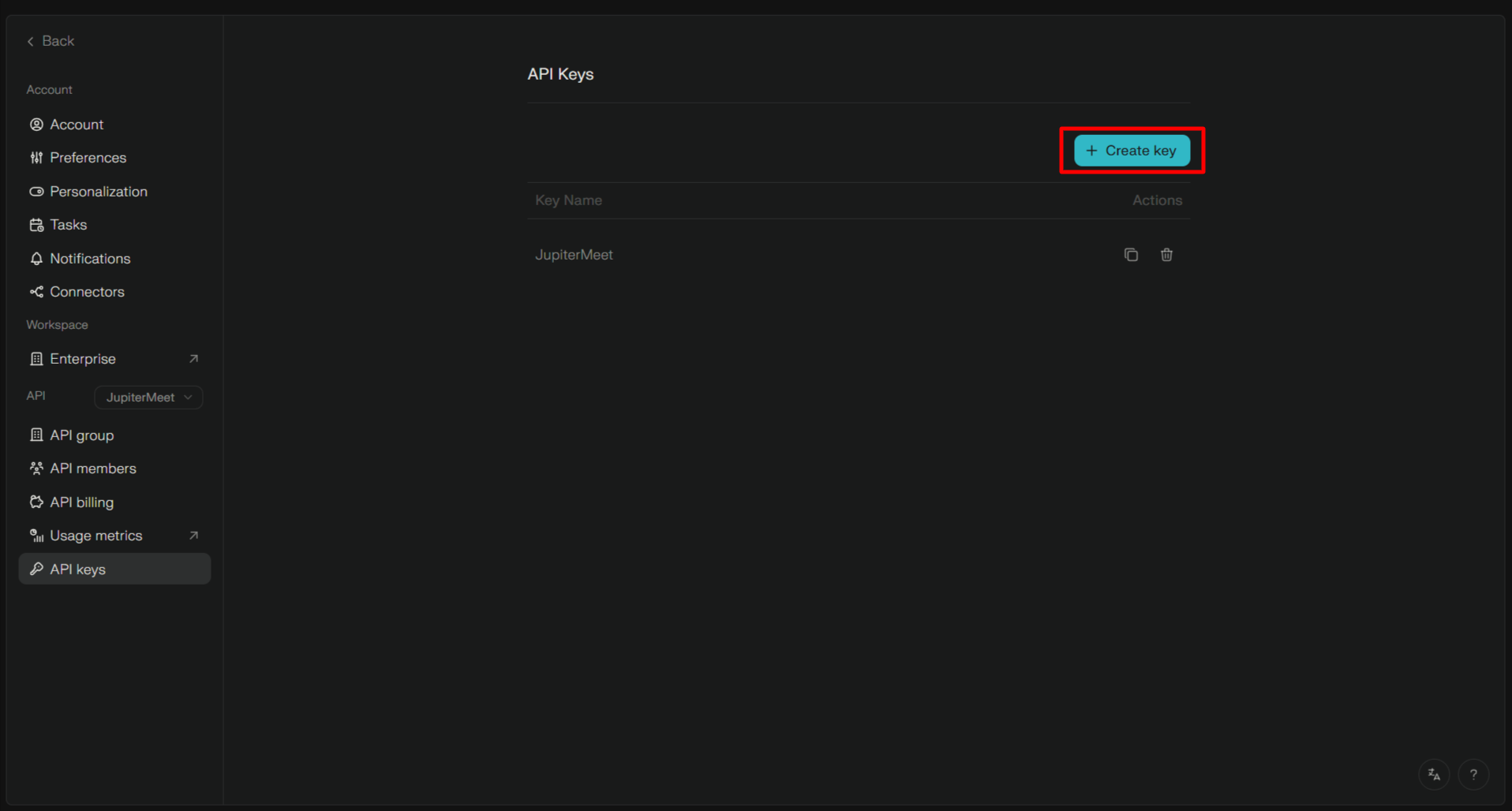Click the JupiterMeet key name row
Screen dimensions: 1512x811
pyautogui.click(x=574, y=254)
